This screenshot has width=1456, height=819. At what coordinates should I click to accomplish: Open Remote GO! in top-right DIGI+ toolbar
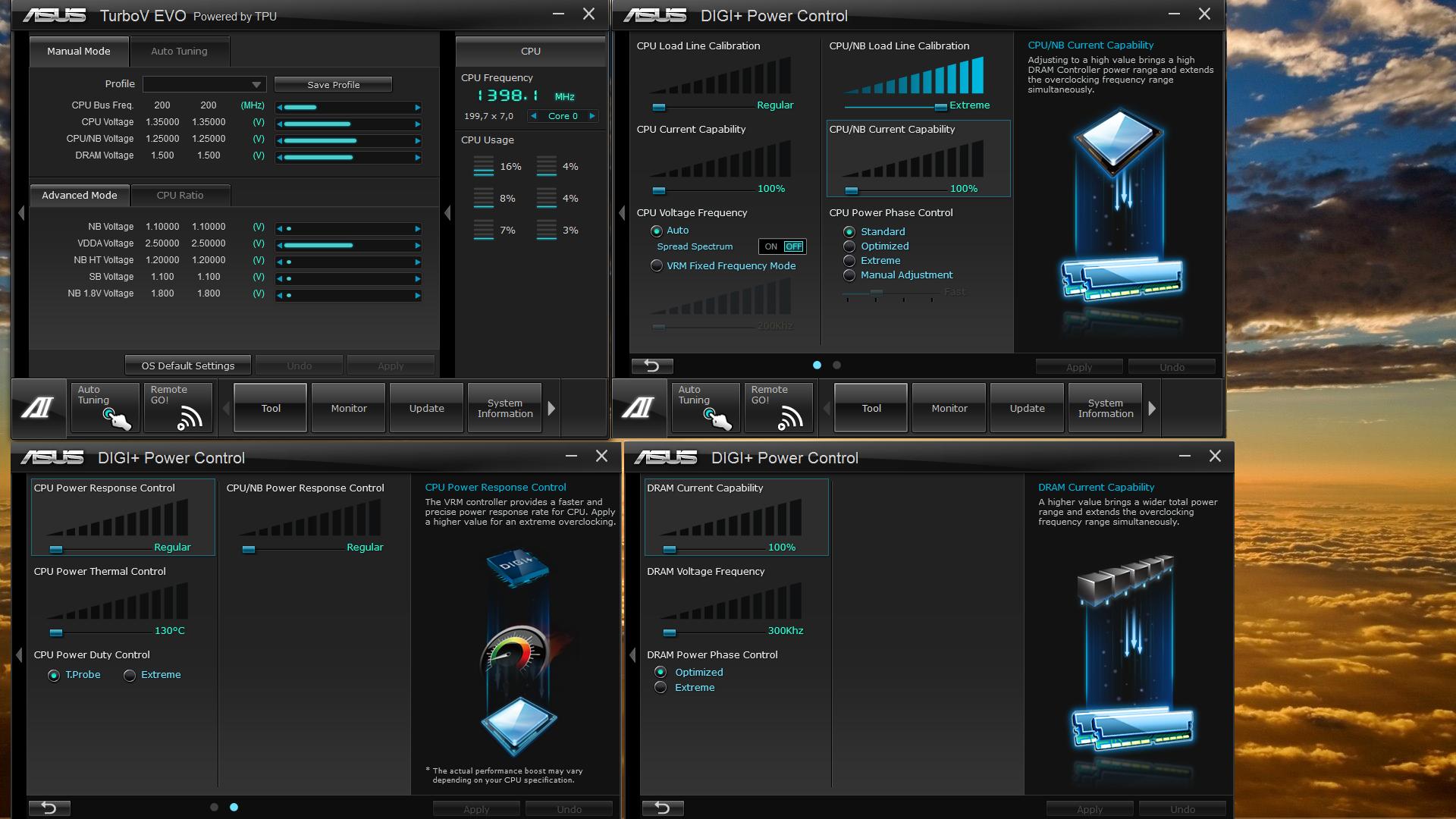tap(777, 408)
